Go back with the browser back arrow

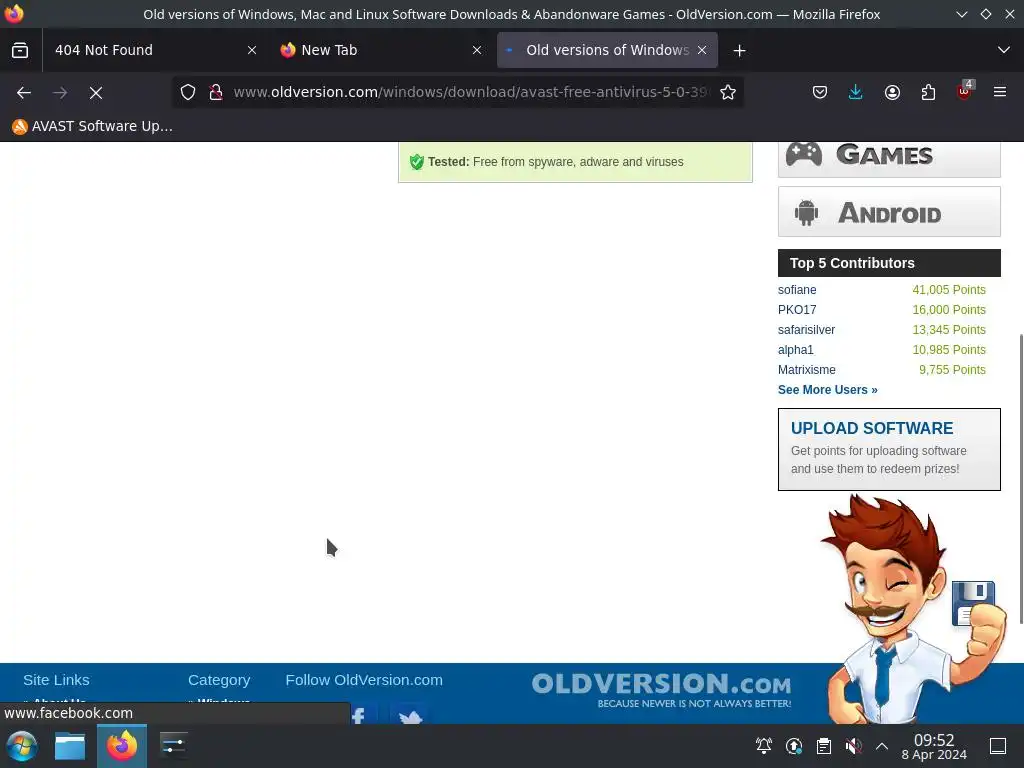[x=24, y=93]
